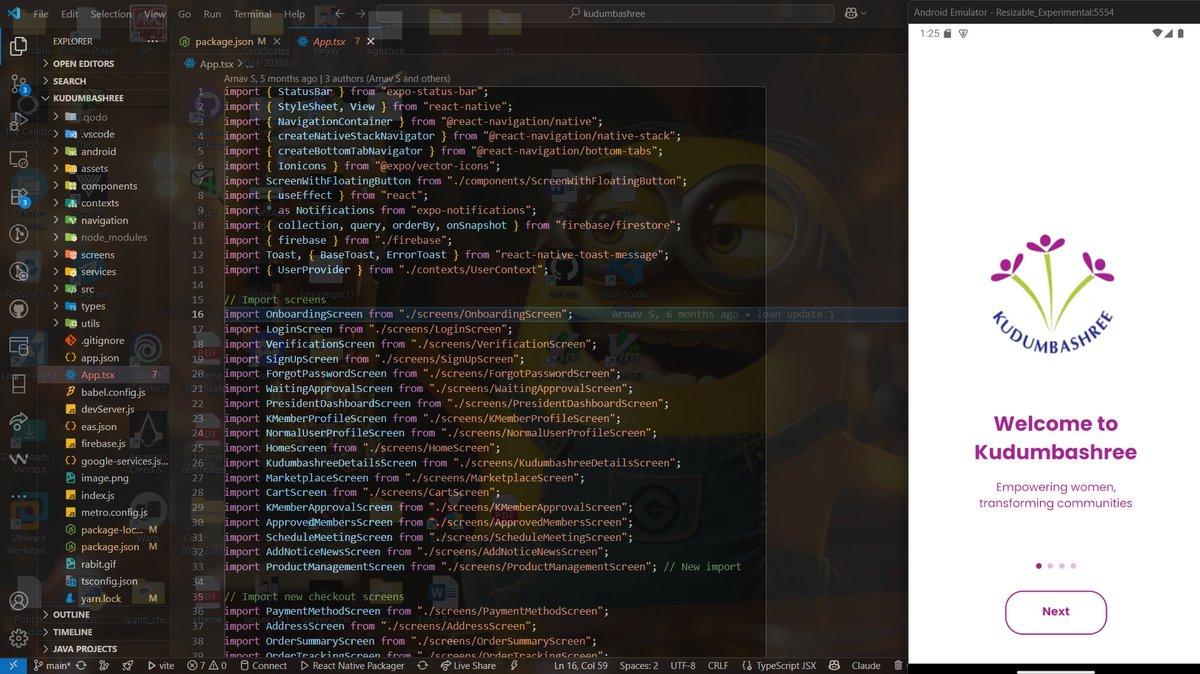Open the Edit menu
The height and width of the screenshot is (674, 1200).
(x=69, y=14)
